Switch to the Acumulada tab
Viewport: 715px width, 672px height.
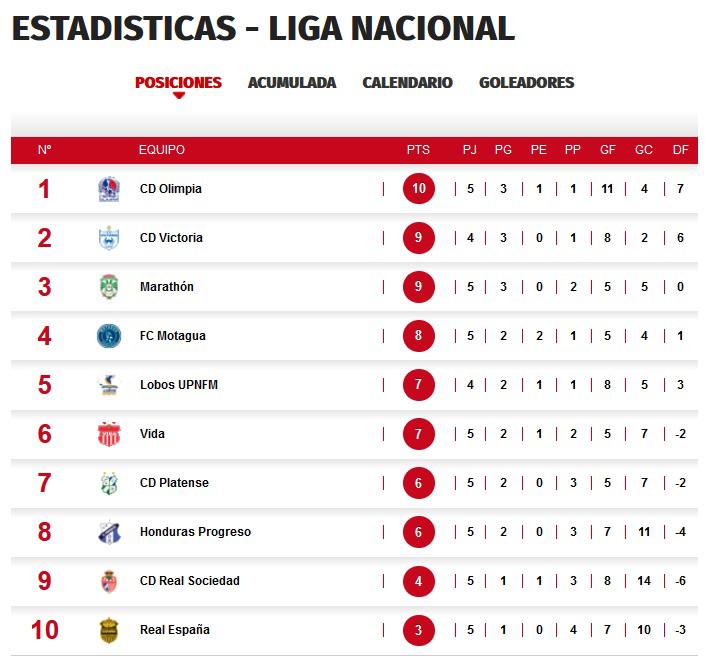tap(292, 83)
